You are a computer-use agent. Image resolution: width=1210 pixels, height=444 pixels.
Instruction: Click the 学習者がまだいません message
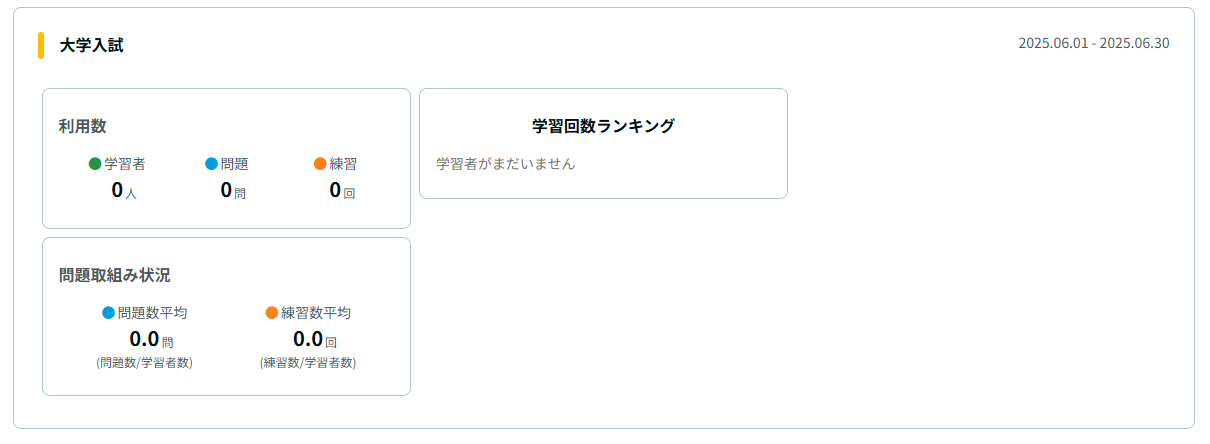point(506,163)
